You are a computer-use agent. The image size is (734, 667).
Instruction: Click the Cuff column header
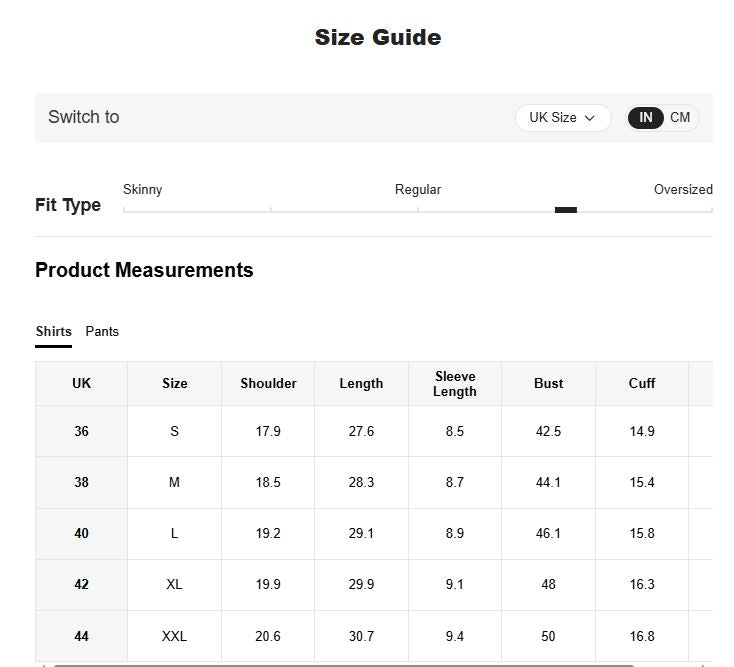642,383
